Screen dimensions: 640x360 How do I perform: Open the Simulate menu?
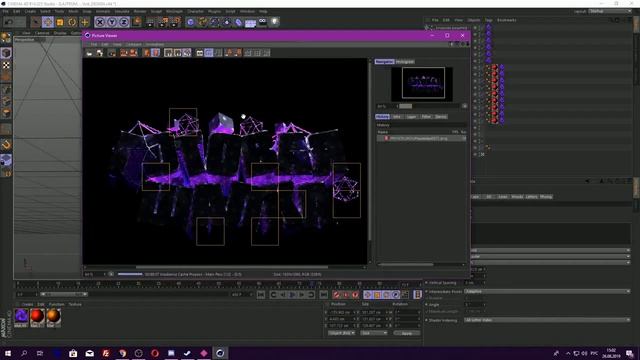point(122,11)
